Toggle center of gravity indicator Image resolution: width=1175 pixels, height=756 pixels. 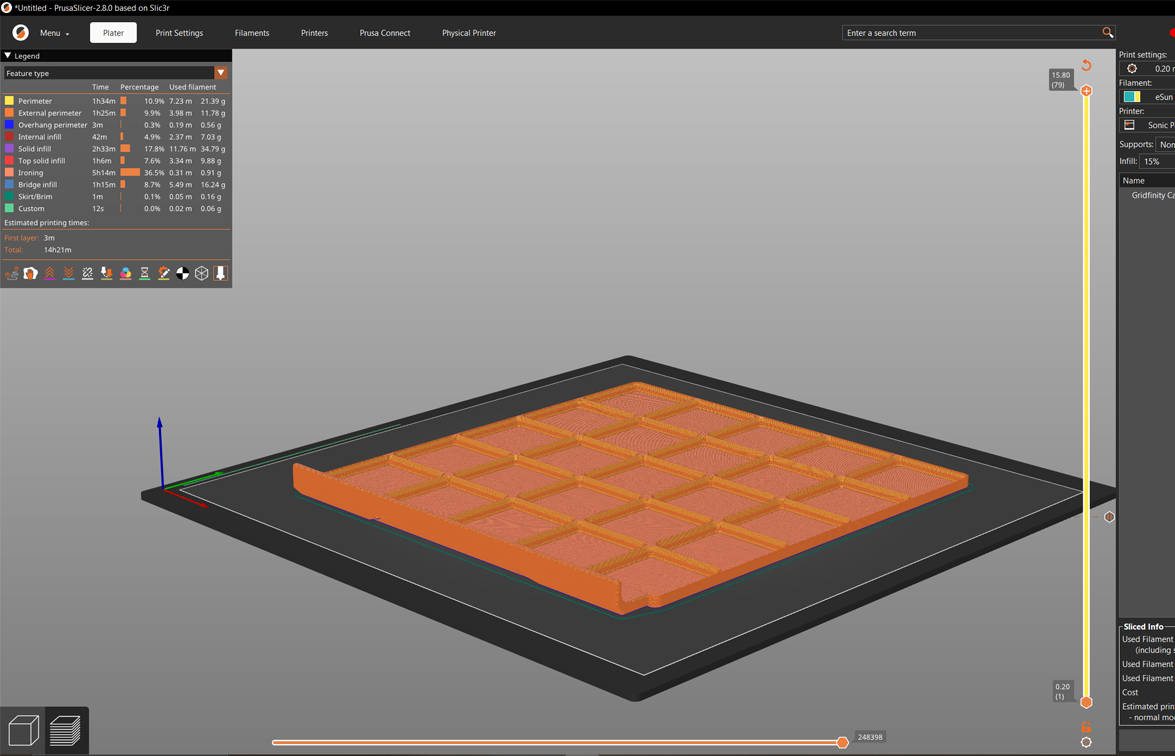183,273
